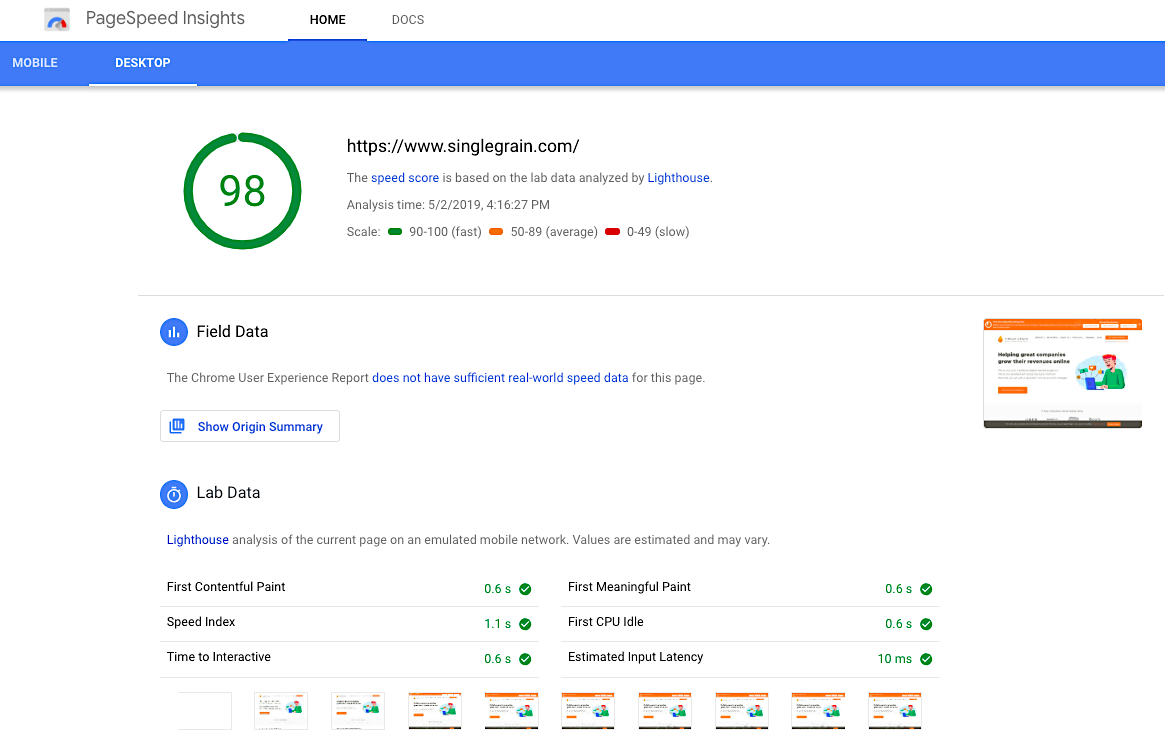
Task: Click the Show Origin Summary button
Action: (250, 426)
